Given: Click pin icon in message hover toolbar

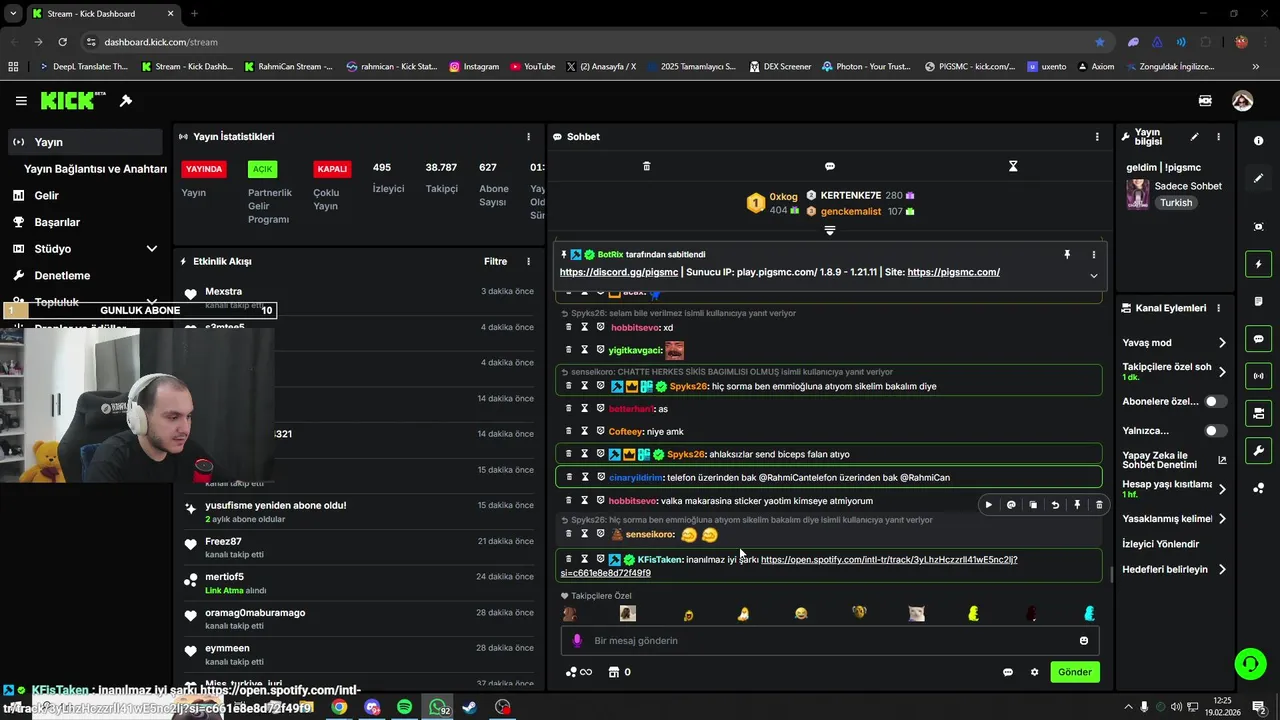Looking at the screenshot, I should (1077, 505).
